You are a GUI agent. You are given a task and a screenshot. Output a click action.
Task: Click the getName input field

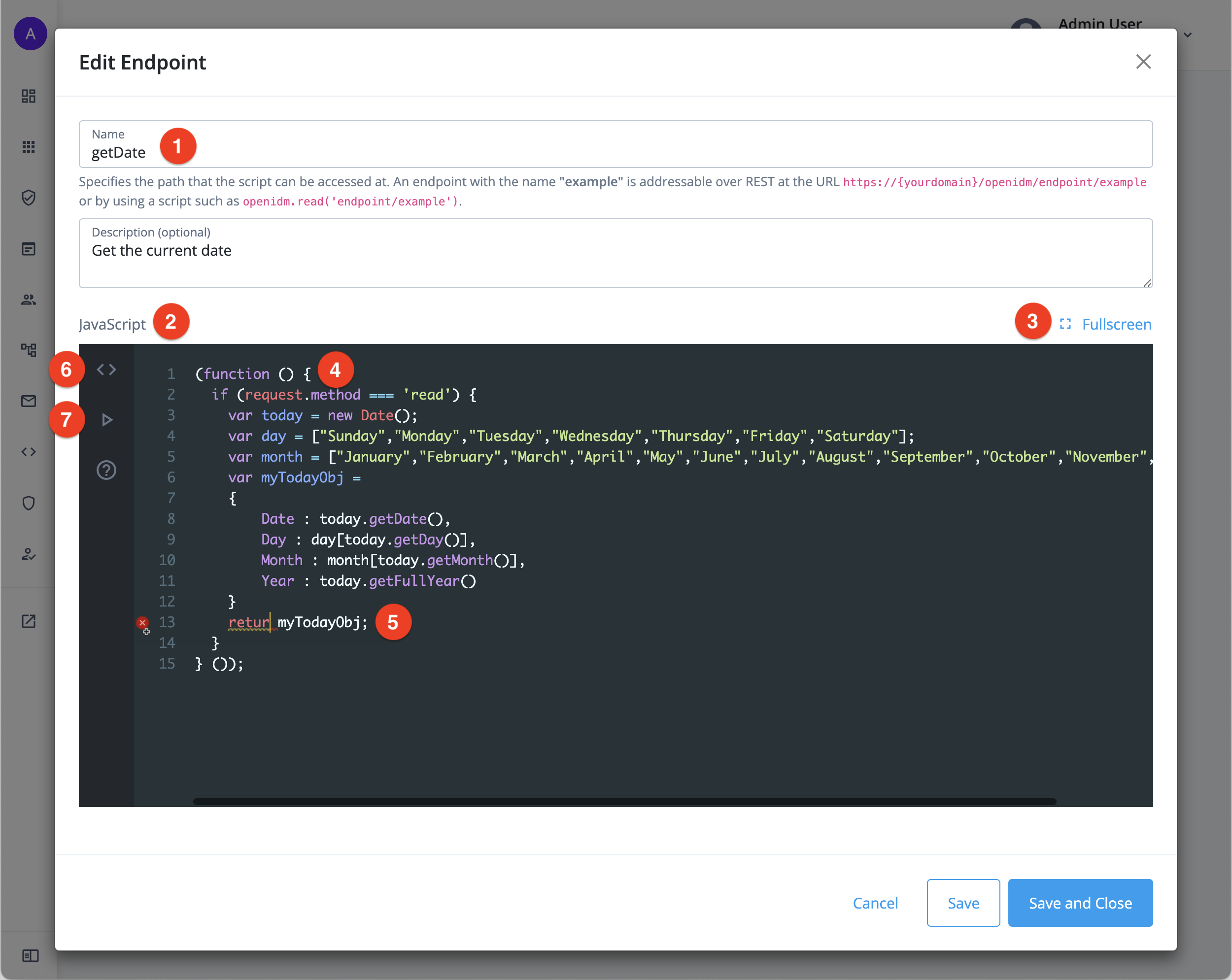615,151
